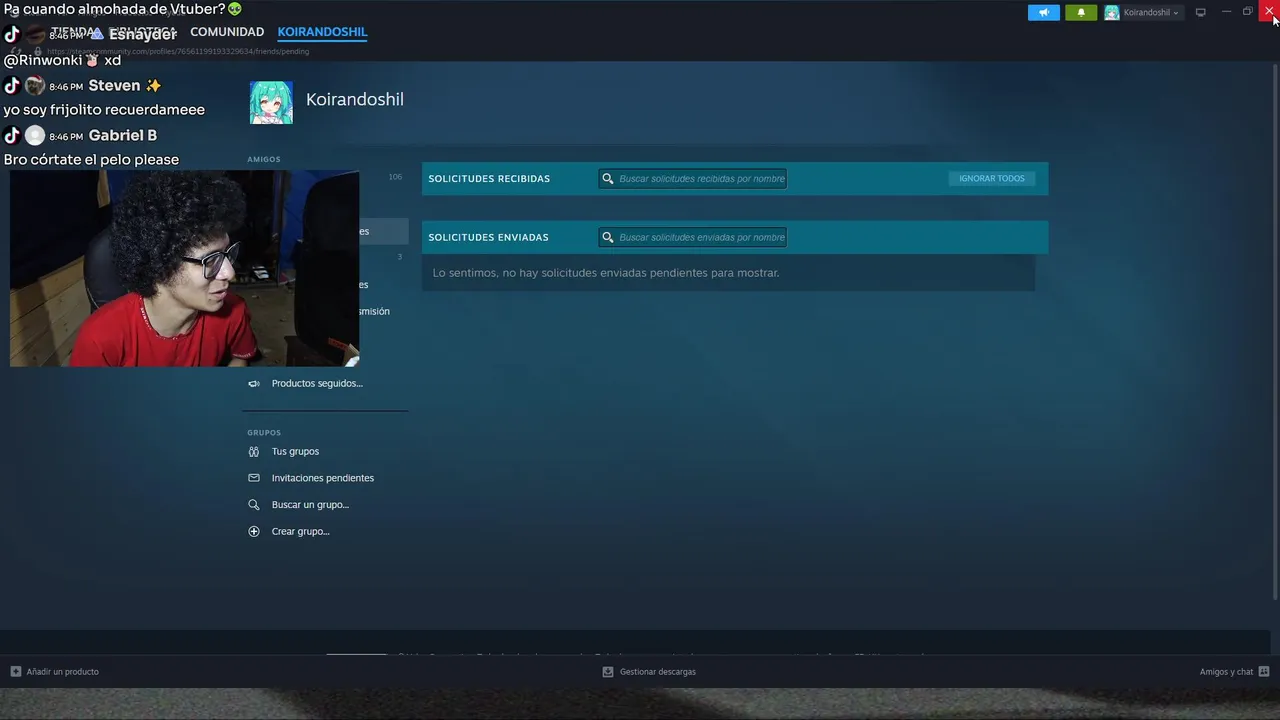The image size is (1280, 720).
Task: Open Productos seguidos... link
Action: [x=317, y=384]
